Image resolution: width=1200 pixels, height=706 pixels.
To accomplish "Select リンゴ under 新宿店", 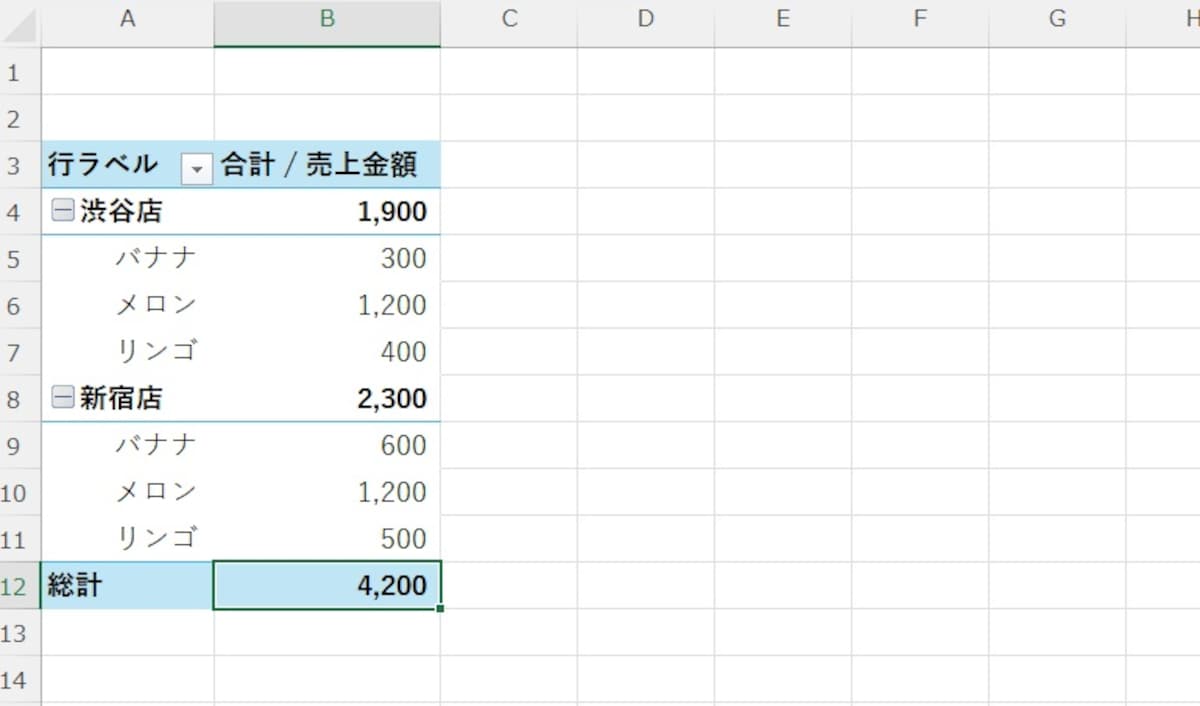I will (x=127, y=538).
